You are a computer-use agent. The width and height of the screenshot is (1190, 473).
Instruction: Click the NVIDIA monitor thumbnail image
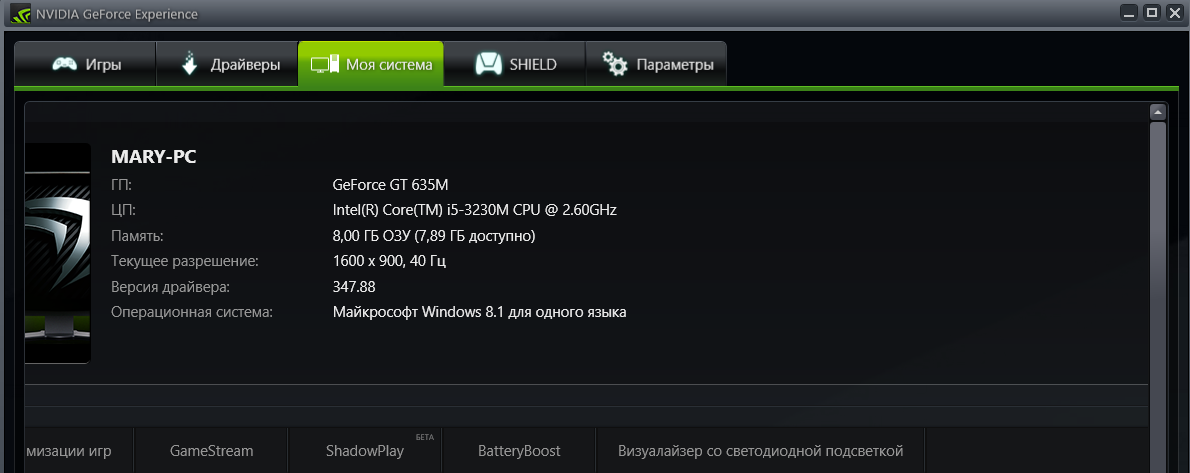pyautogui.click(x=58, y=253)
